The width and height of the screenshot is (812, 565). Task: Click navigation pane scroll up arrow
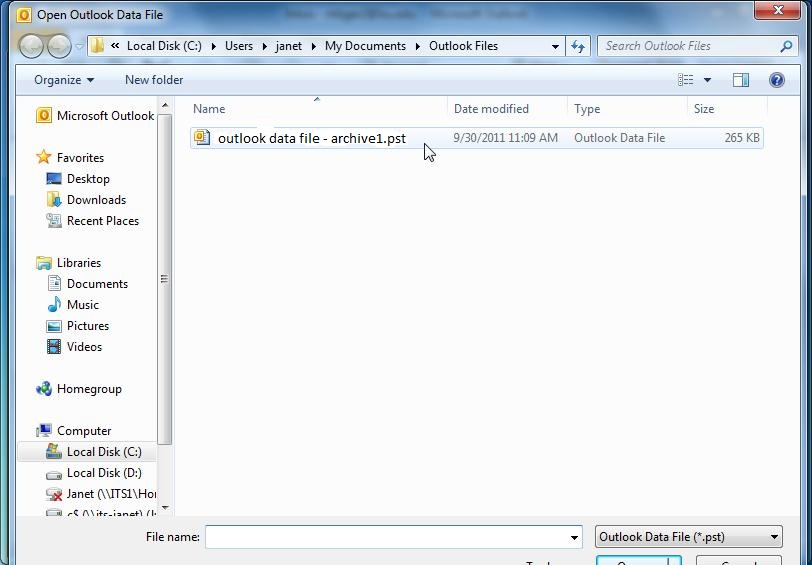[x=165, y=106]
